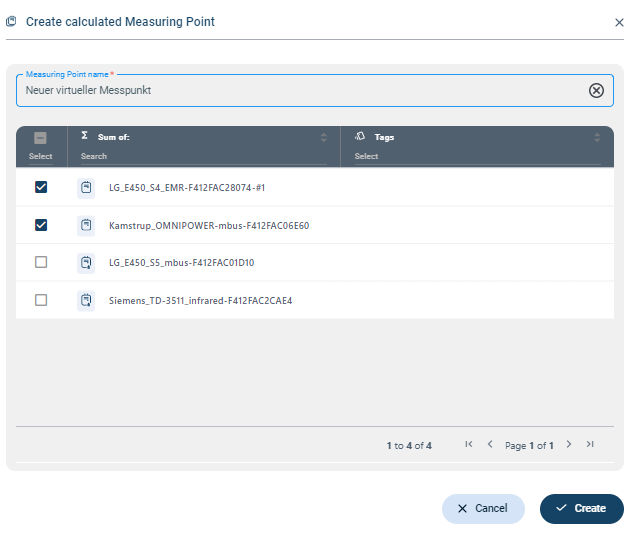Open the Select filter under the checkbox column

coord(41,156)
